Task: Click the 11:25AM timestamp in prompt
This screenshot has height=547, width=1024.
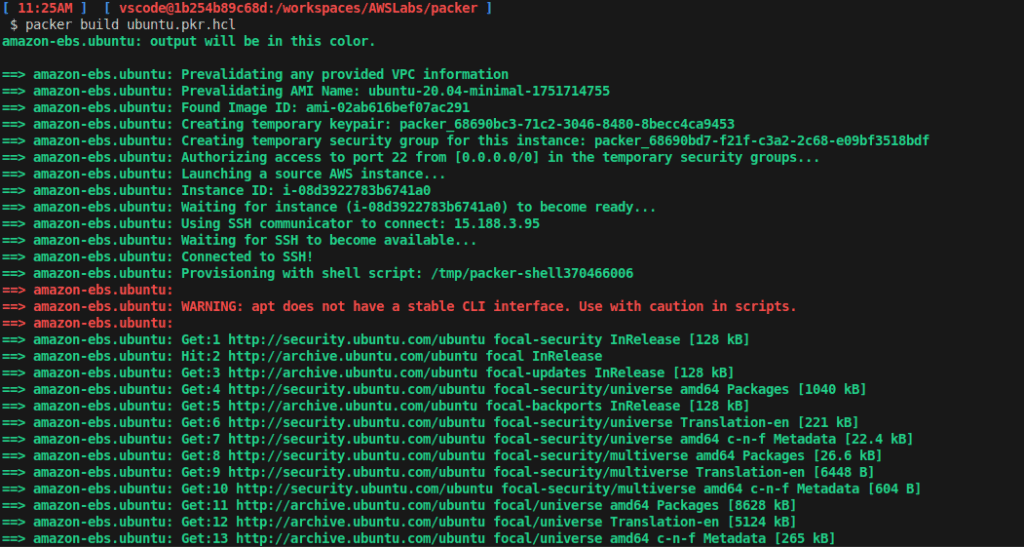Action: point(46,8)
